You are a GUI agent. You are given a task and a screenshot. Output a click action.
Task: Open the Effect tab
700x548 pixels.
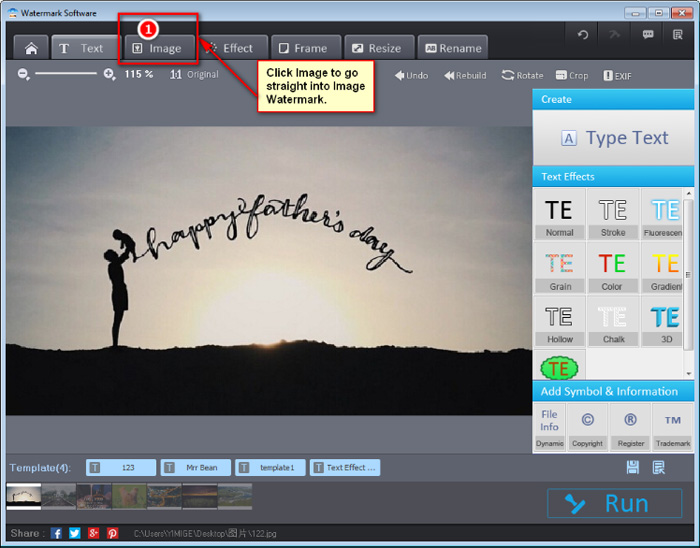tap(232, 48)
